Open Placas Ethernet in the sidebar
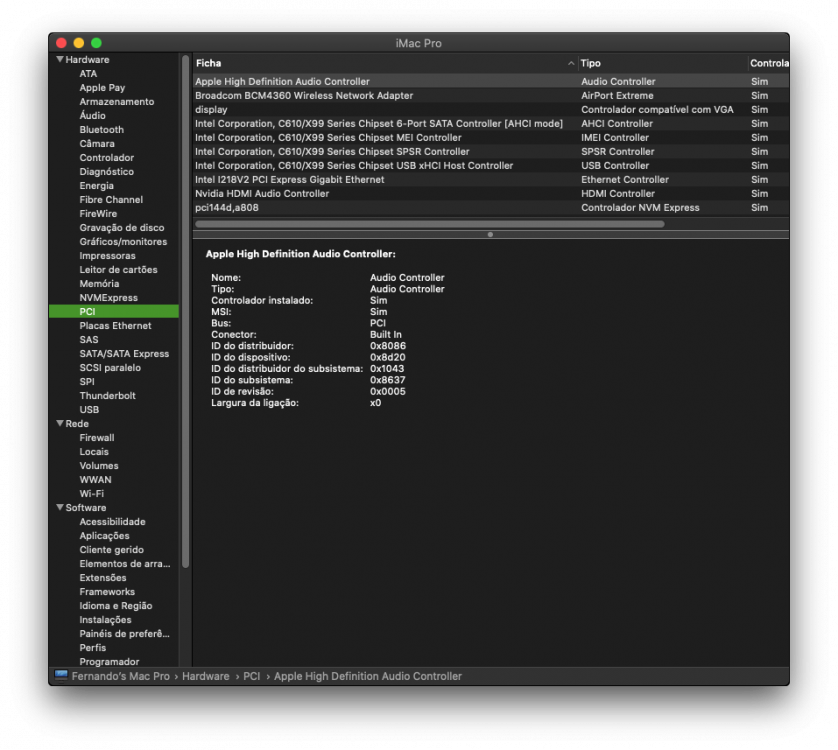 click(115, 326)
